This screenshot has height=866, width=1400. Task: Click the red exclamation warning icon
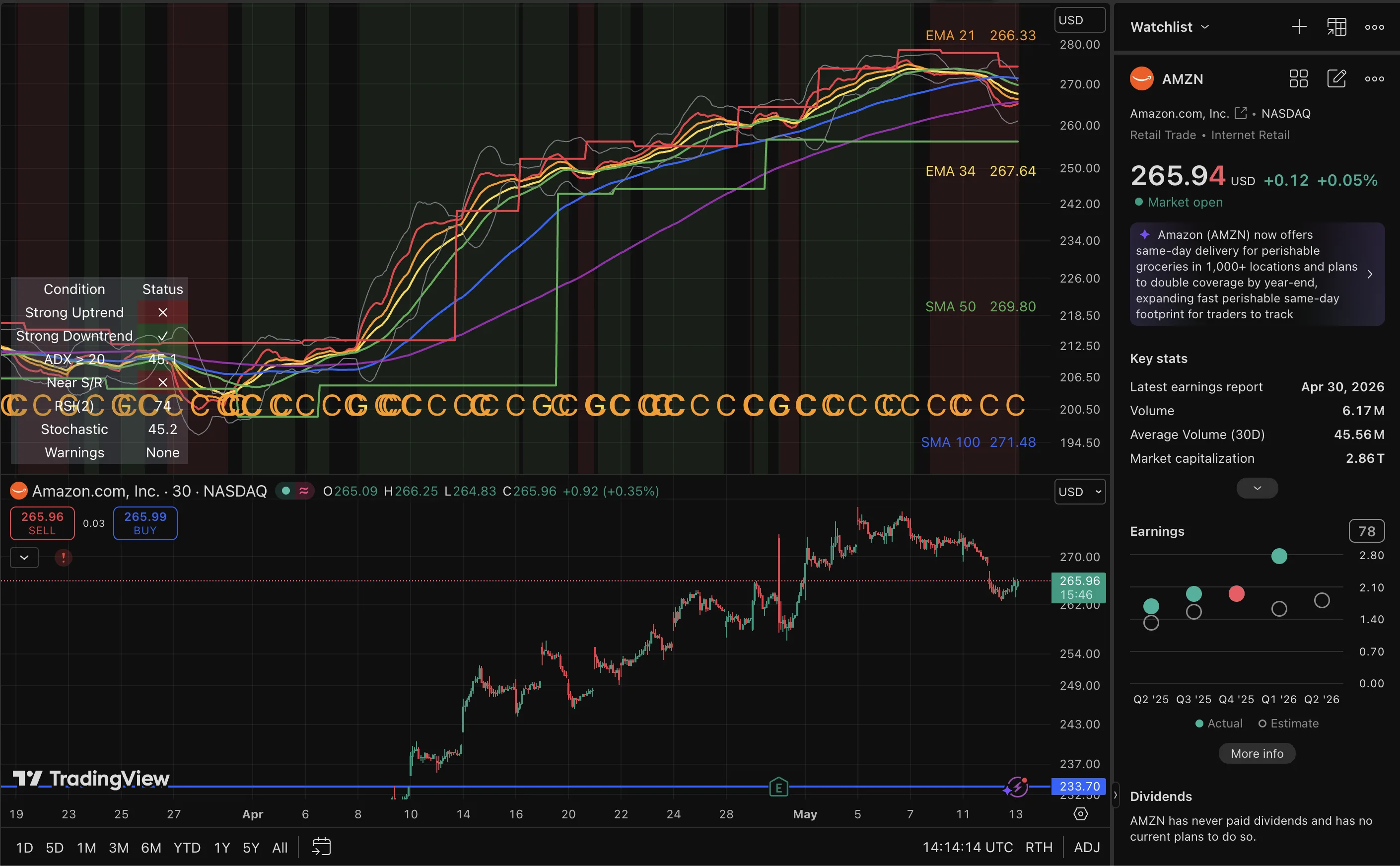point(63,557)
